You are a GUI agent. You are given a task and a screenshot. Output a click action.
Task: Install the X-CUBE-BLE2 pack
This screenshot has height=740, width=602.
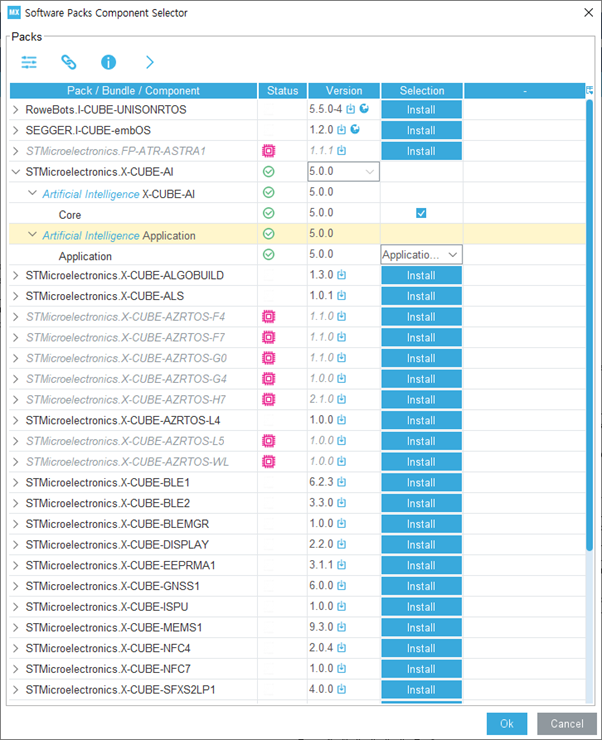tap(421, 503)
